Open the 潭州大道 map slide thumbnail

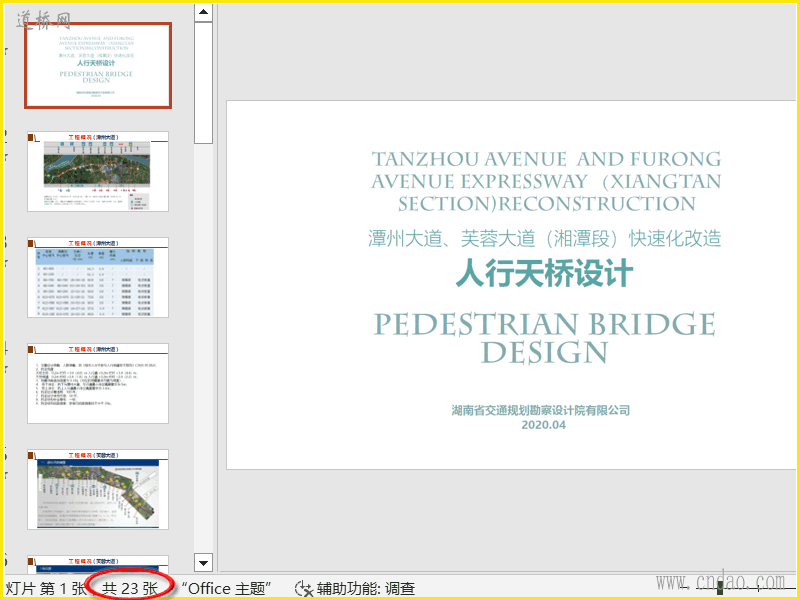click(x=98, y=171)
